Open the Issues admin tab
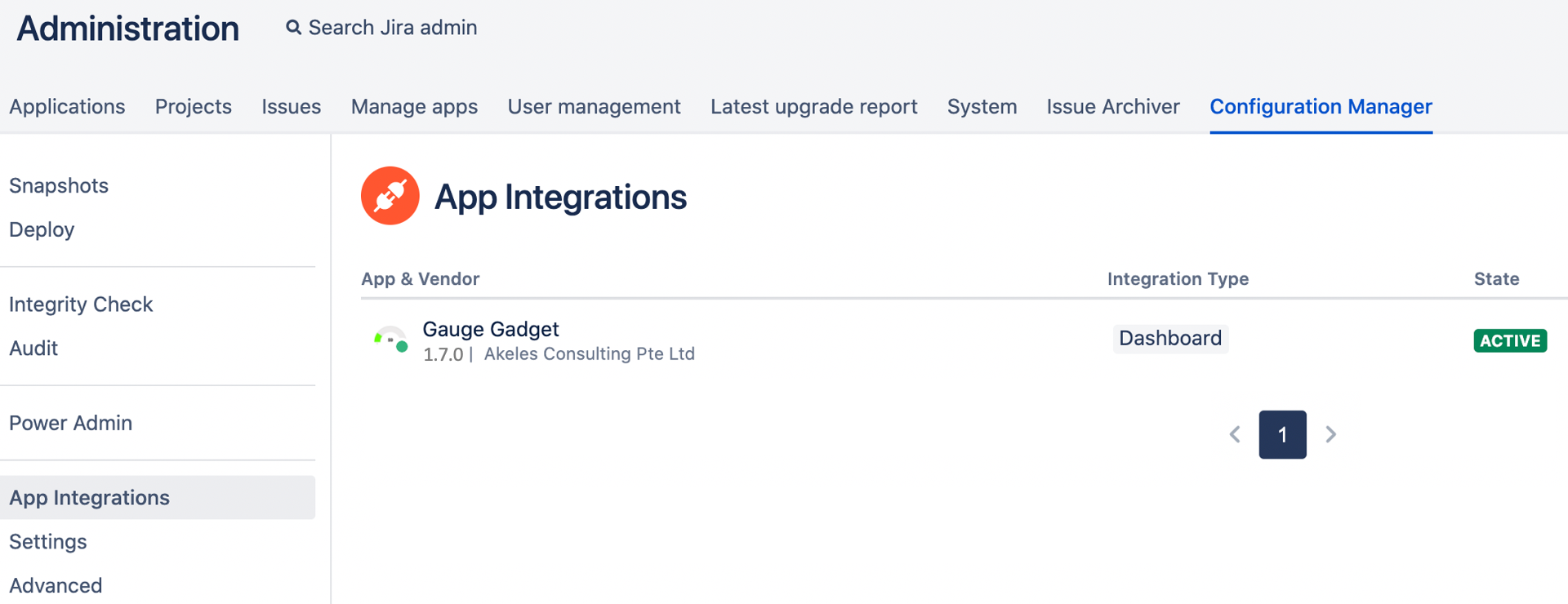 click(x=291, y=107)
